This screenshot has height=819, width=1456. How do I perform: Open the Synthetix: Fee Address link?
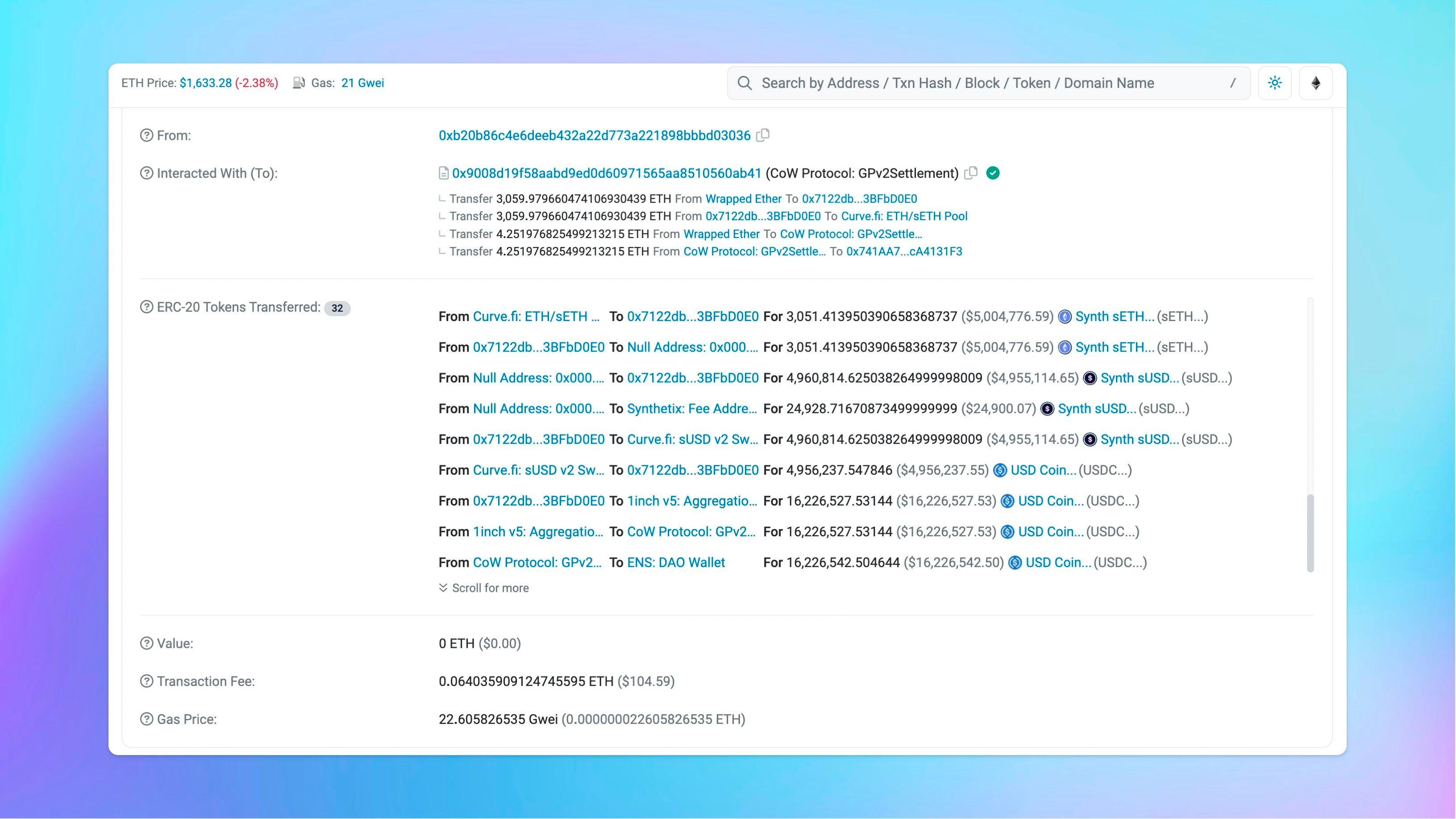(691, 408)
